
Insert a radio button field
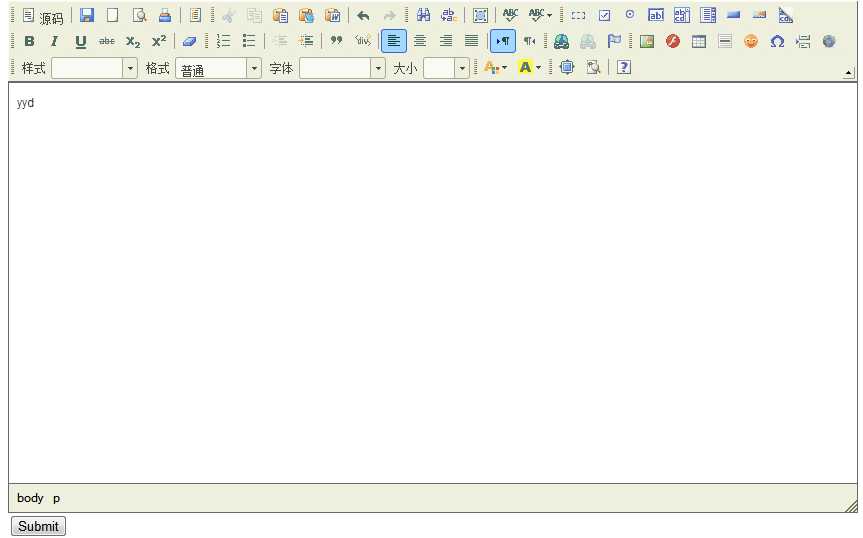[630, 15]
